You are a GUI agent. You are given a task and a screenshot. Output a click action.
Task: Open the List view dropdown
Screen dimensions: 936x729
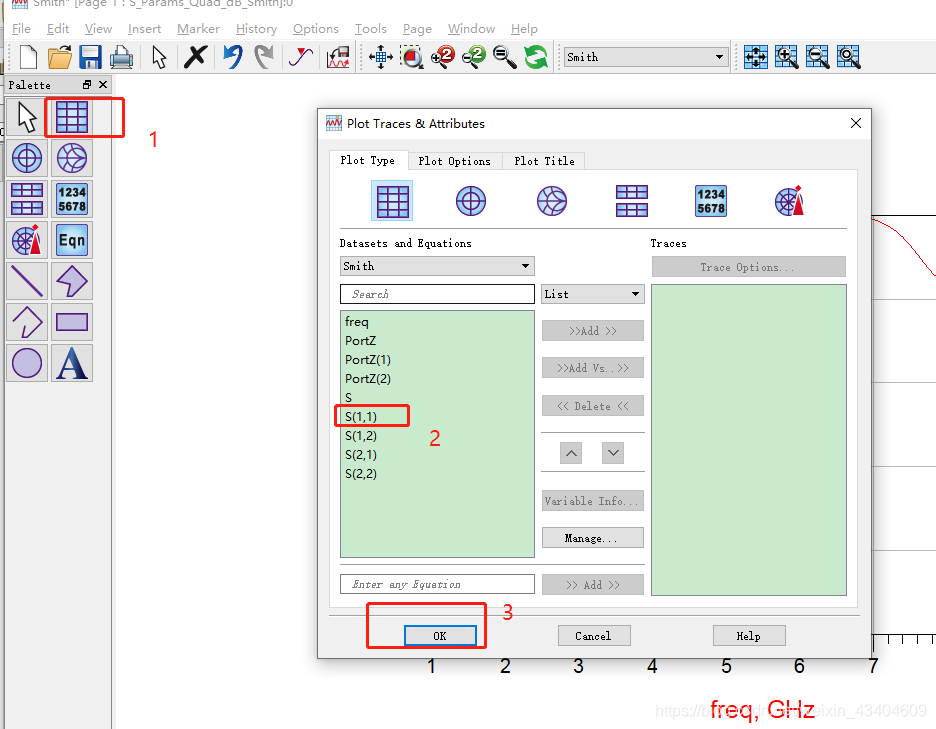pos(592,294)
